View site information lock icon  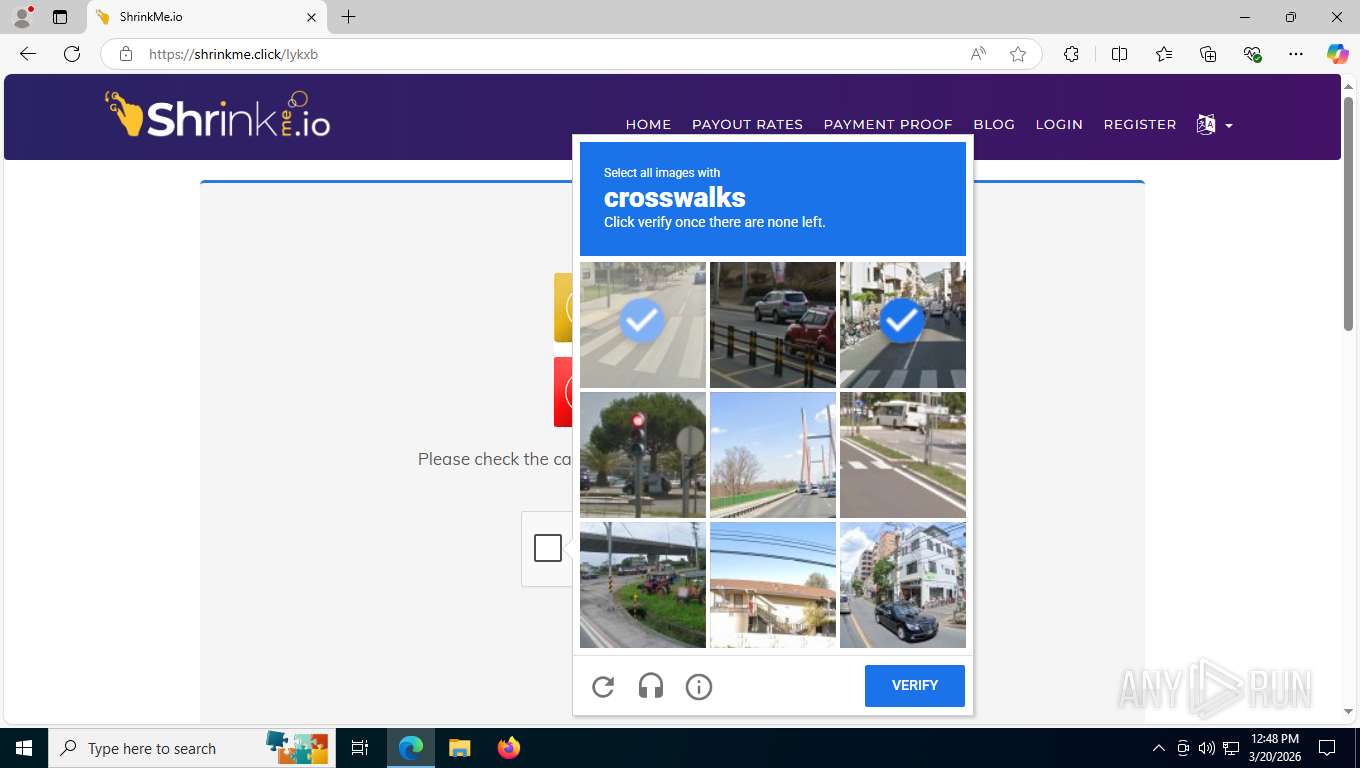click(x=126, y=54)
